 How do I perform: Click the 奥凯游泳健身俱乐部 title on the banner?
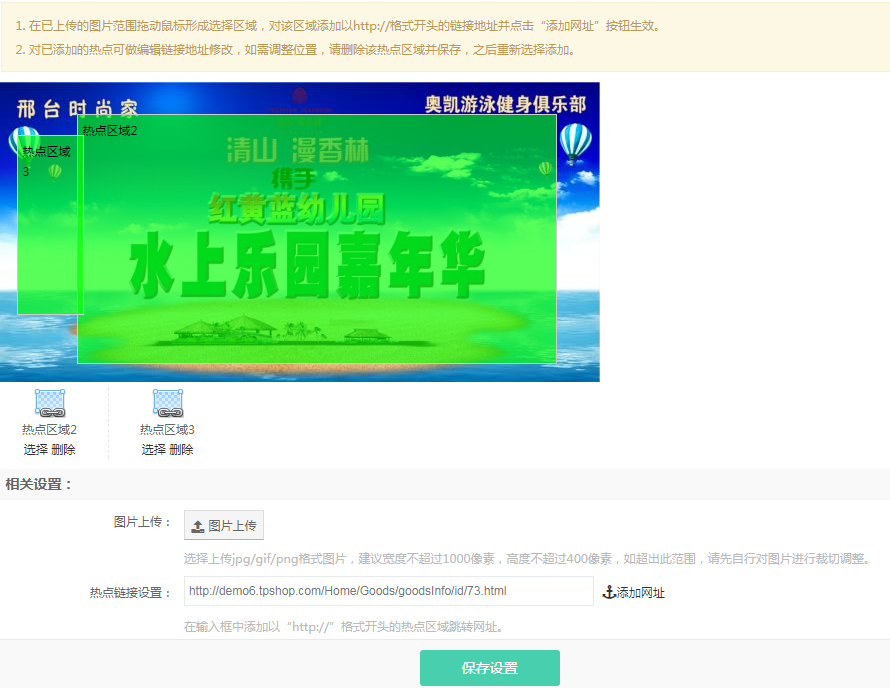(x=505, y=105)
